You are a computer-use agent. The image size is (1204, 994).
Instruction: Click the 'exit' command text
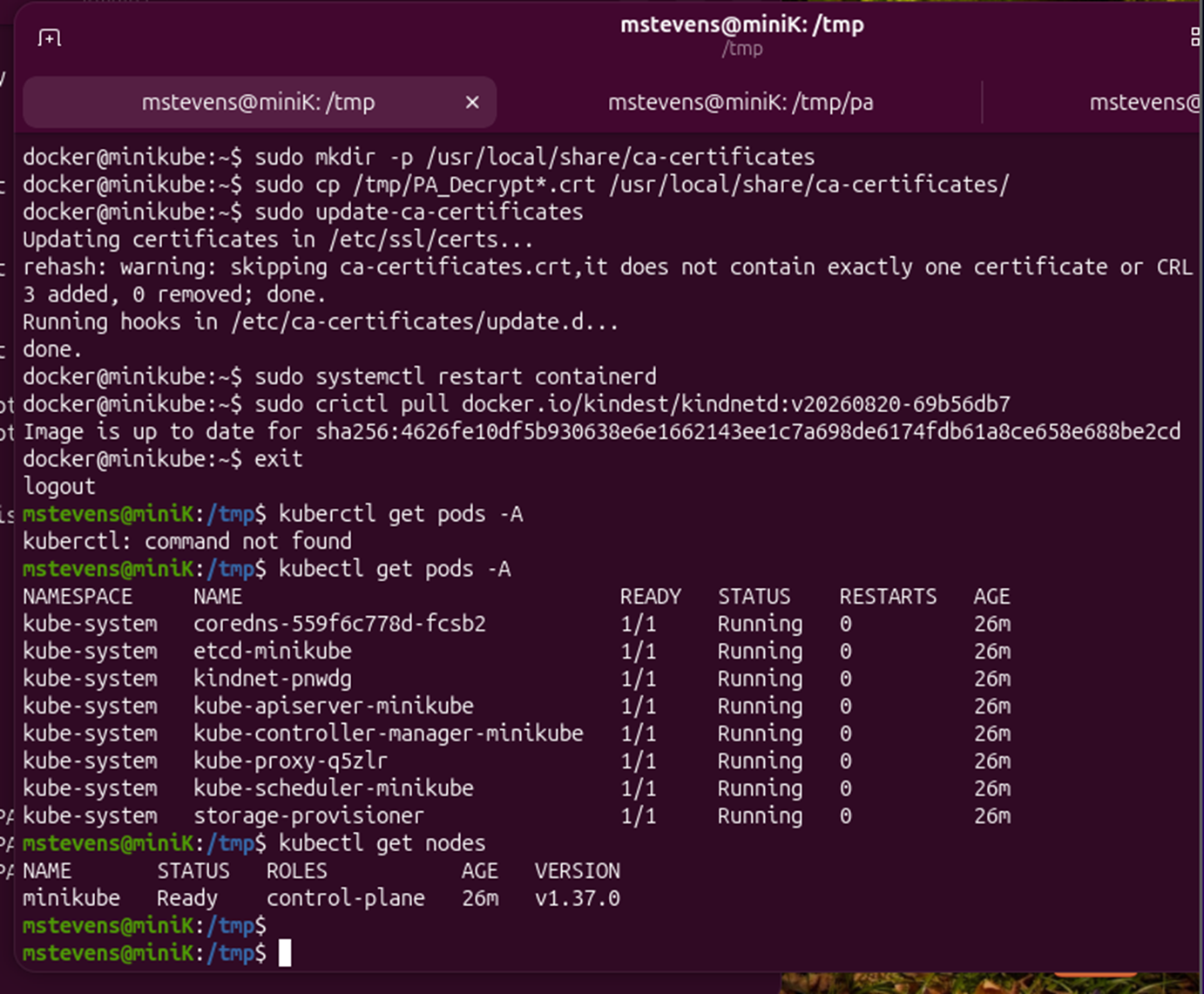(x=279, y=459)
